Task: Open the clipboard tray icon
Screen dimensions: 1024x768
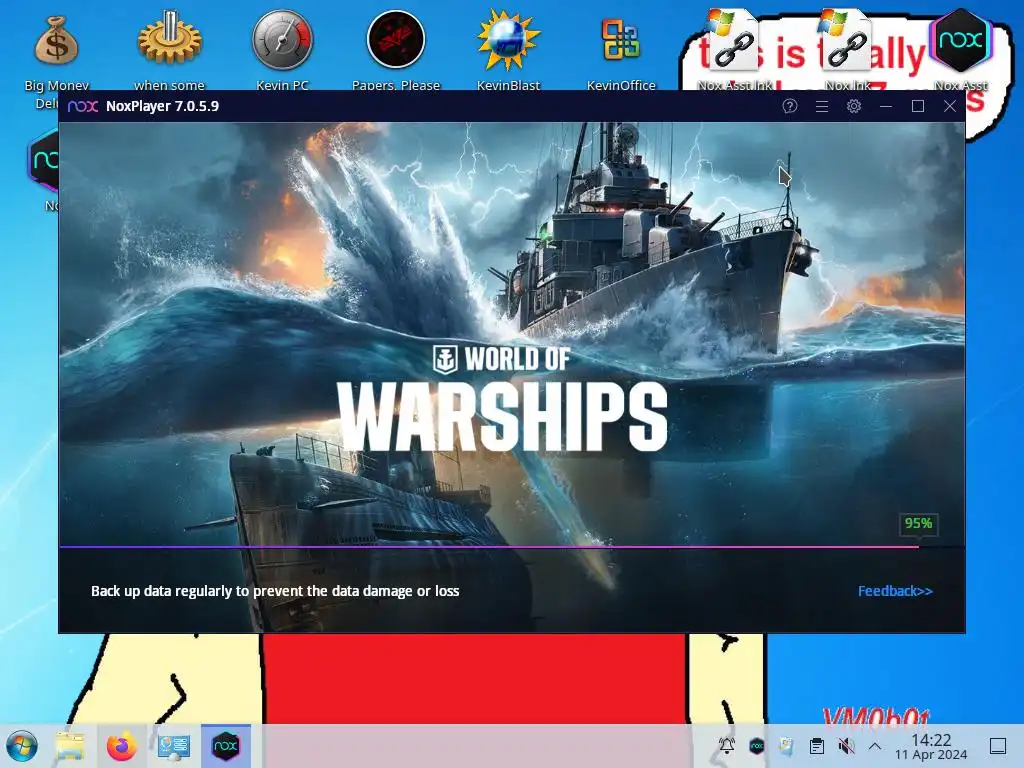Action: point(816,746)
